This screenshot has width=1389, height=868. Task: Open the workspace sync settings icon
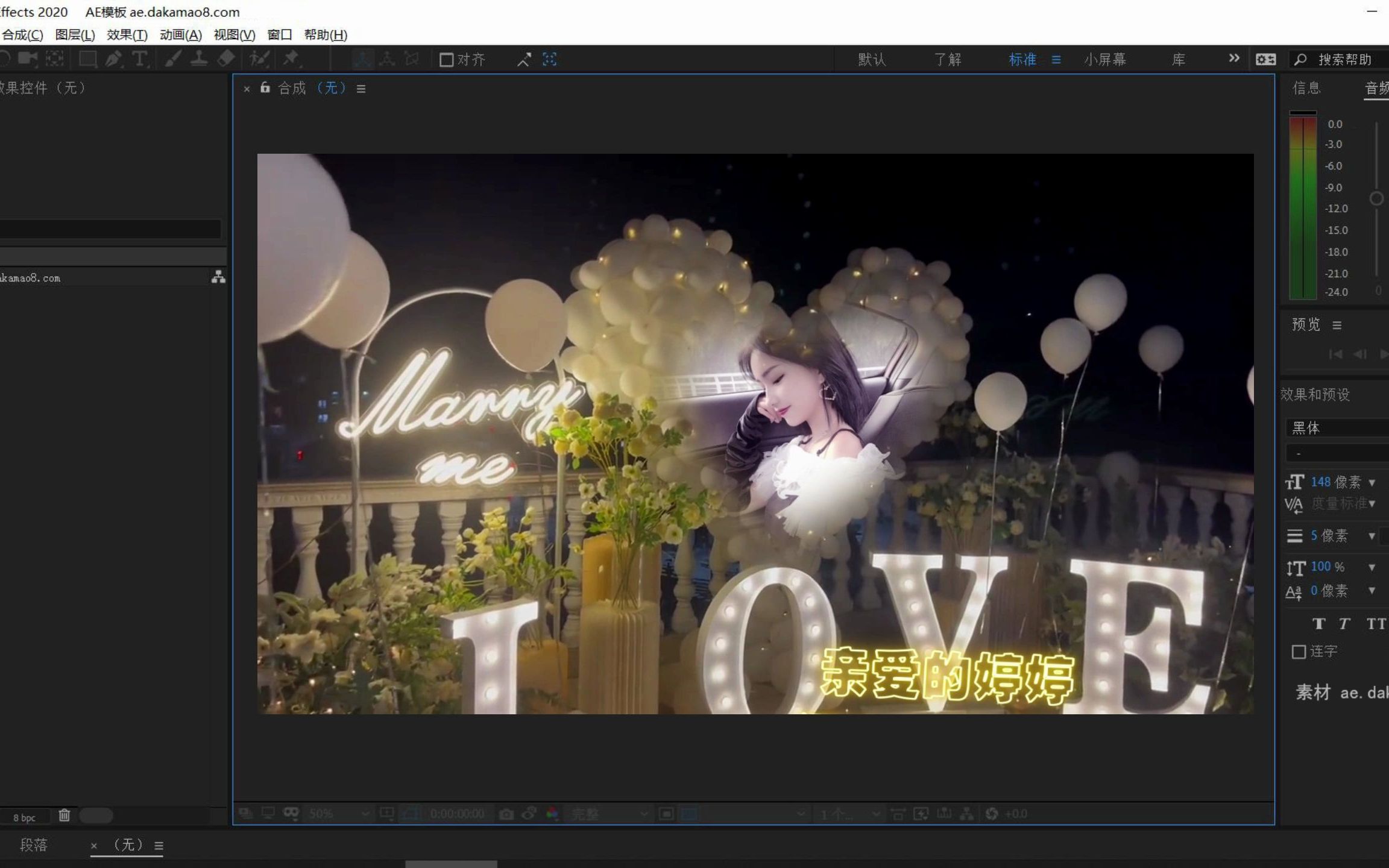pos(1265,59)
